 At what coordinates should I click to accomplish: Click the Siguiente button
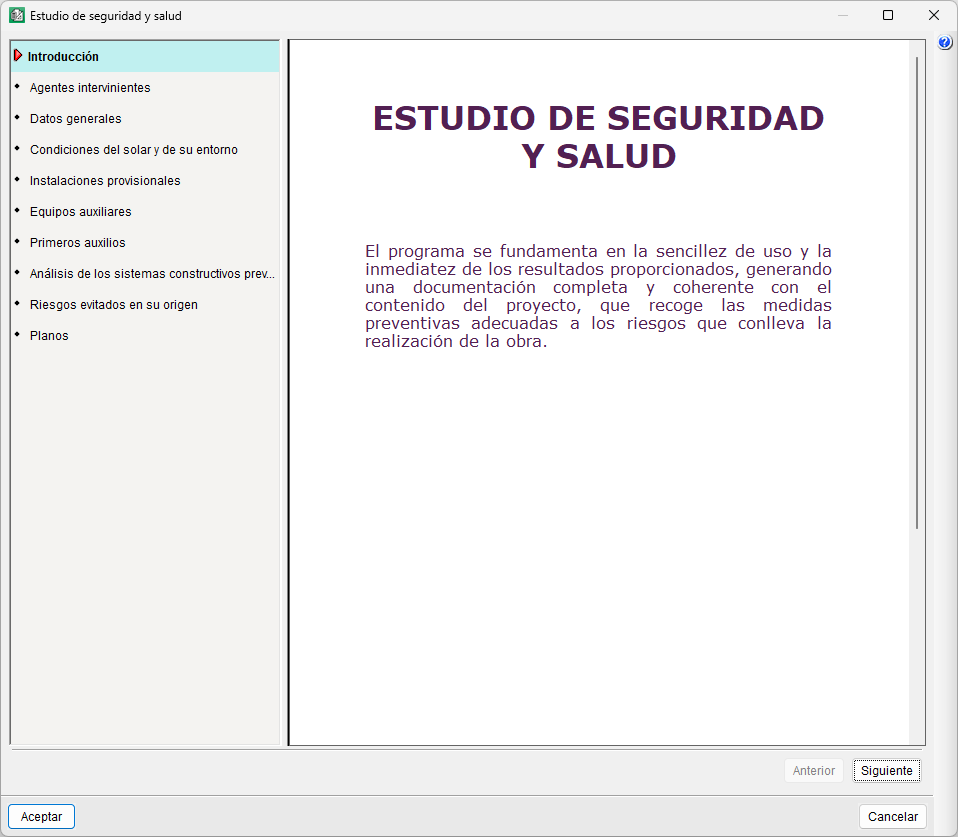pyautogui.click(x=887, y=771)
